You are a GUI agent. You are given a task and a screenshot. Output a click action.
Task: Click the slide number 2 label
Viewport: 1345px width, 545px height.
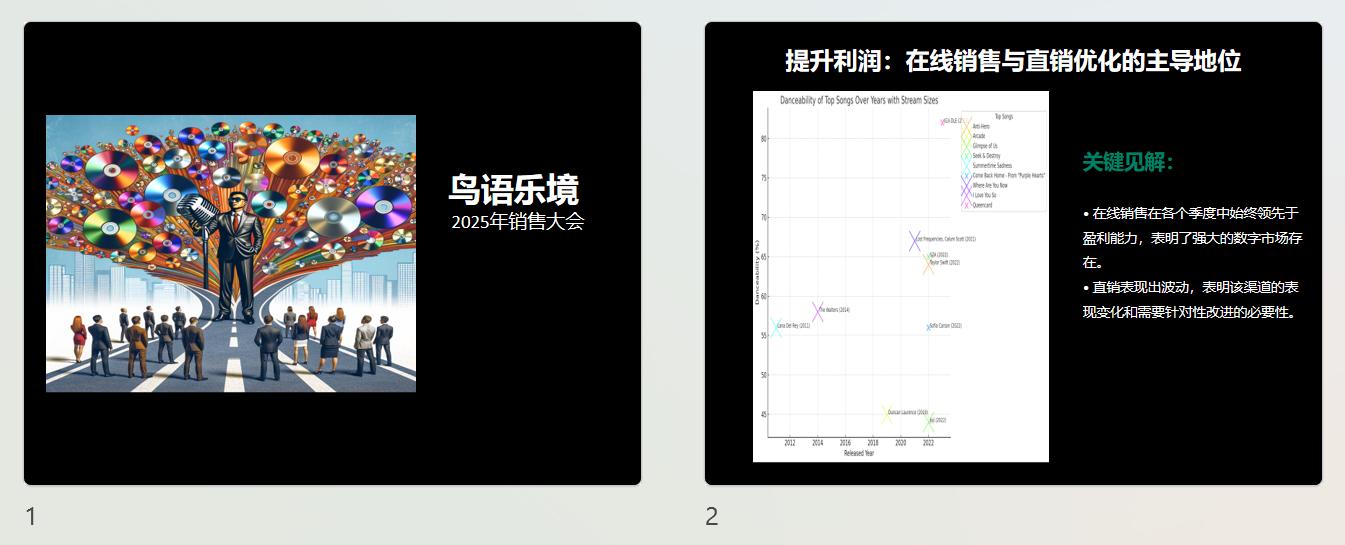click(712, 516)
